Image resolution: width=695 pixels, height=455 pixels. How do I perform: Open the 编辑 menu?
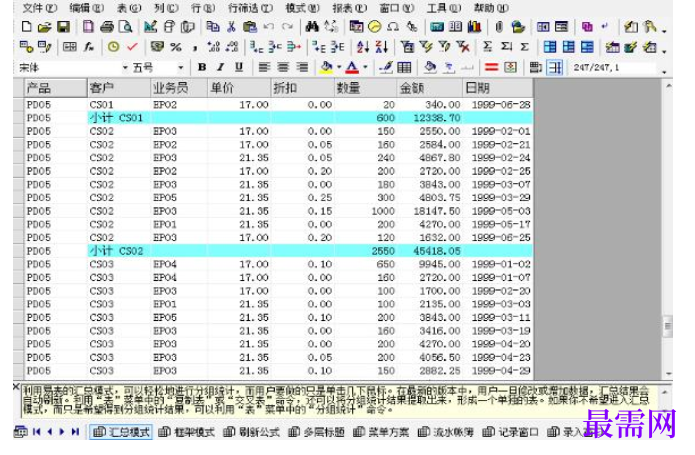[x=86, y=8]
